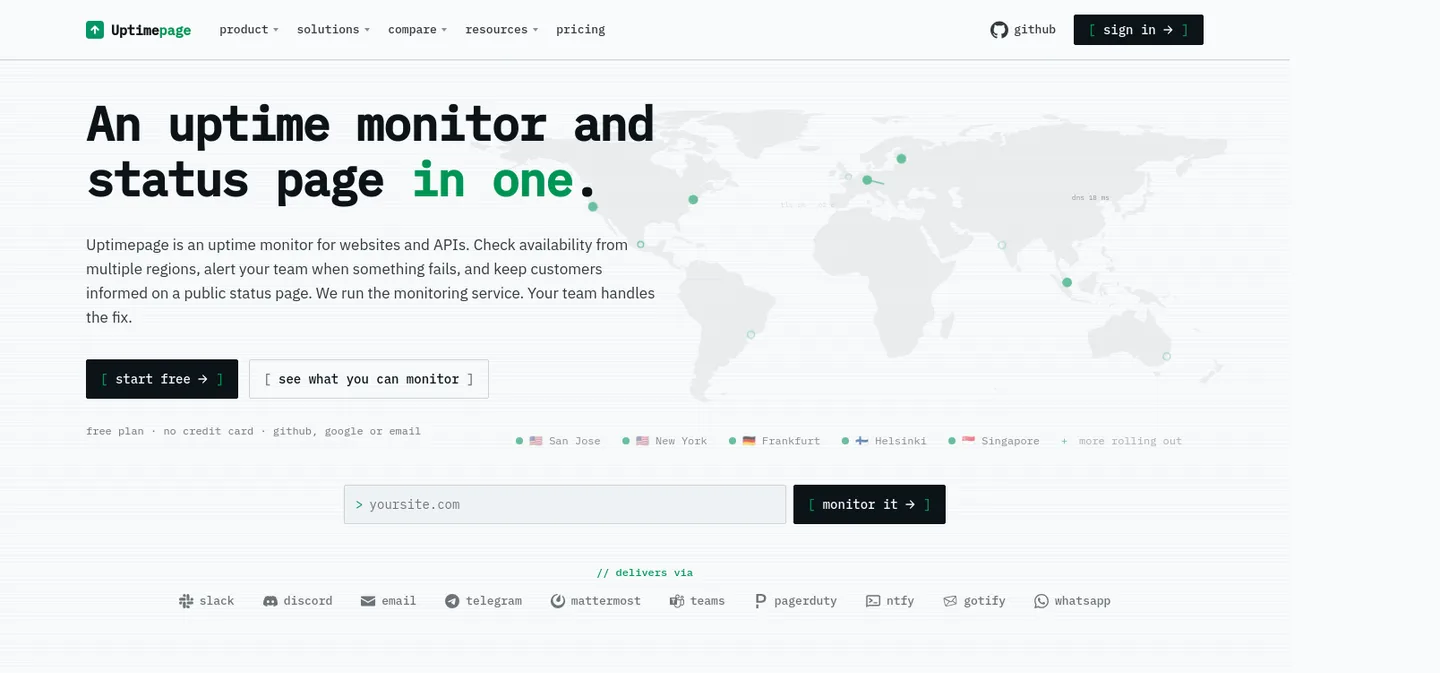Click the plus icon before 'more rolling out'
Viewport: 1440px width, 673px height.
1064,441
